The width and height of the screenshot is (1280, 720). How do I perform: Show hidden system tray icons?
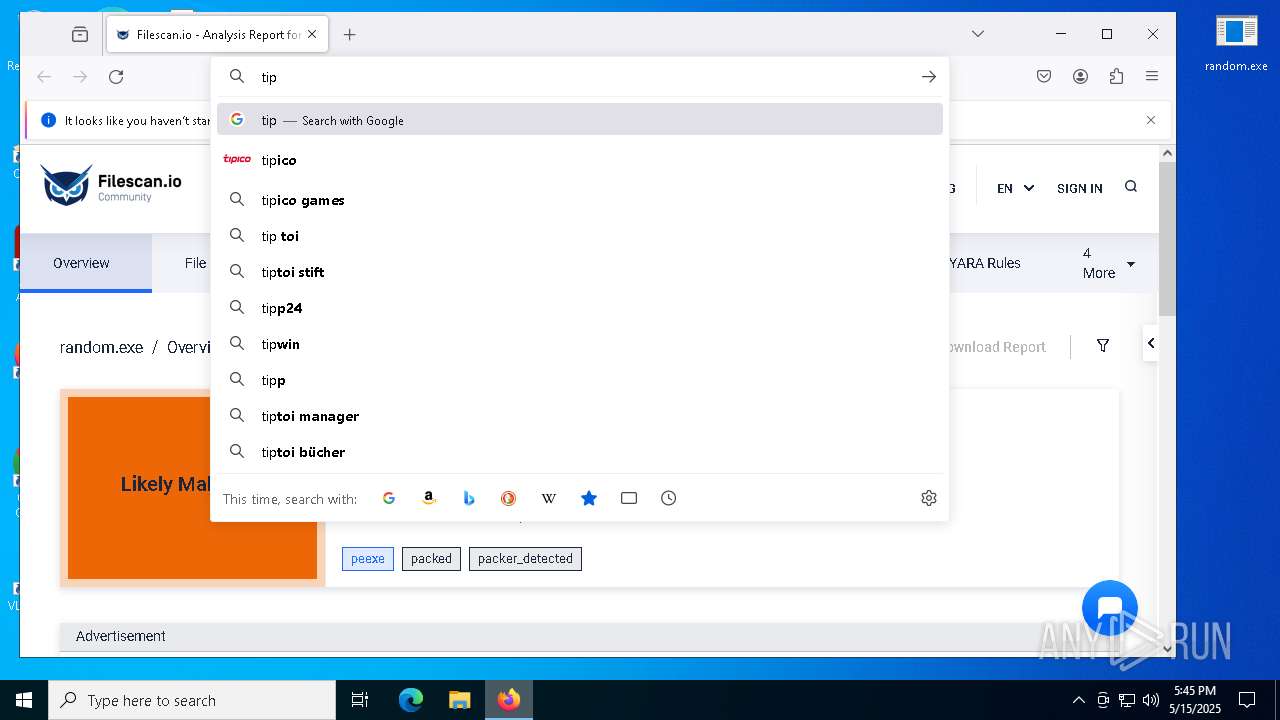tap(1078, 700)
